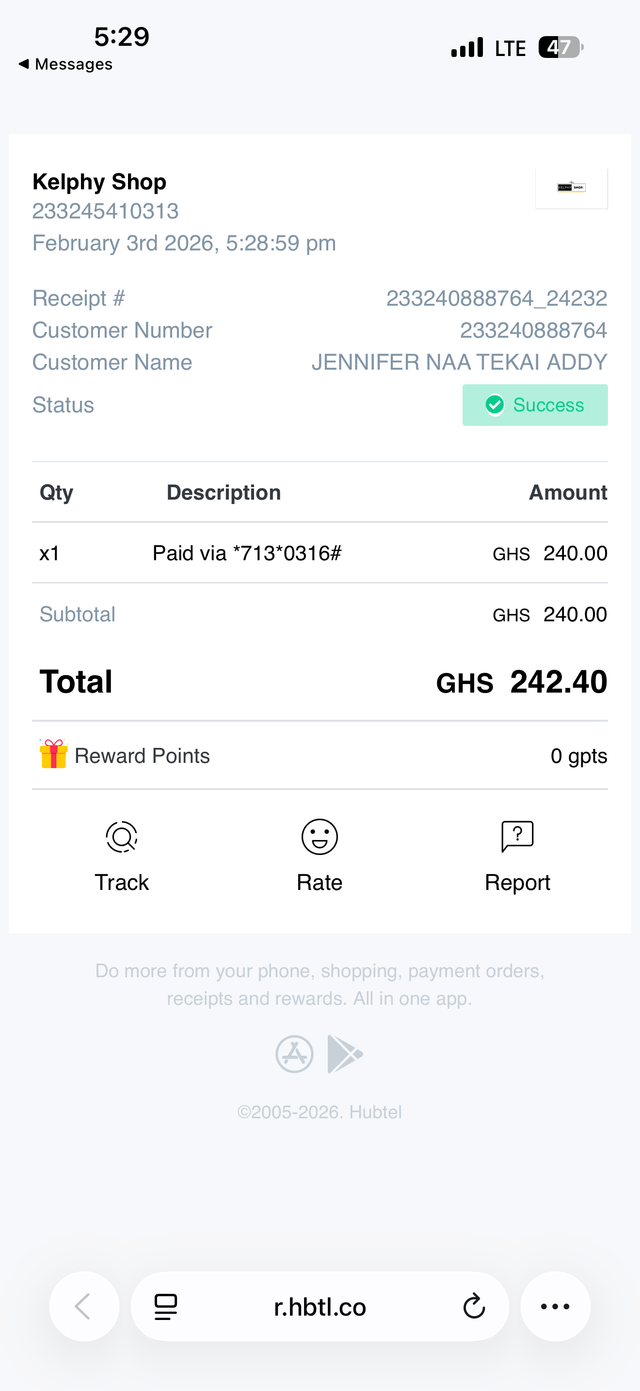
Task: Tap the Track order icon
Action: (122, 836)
